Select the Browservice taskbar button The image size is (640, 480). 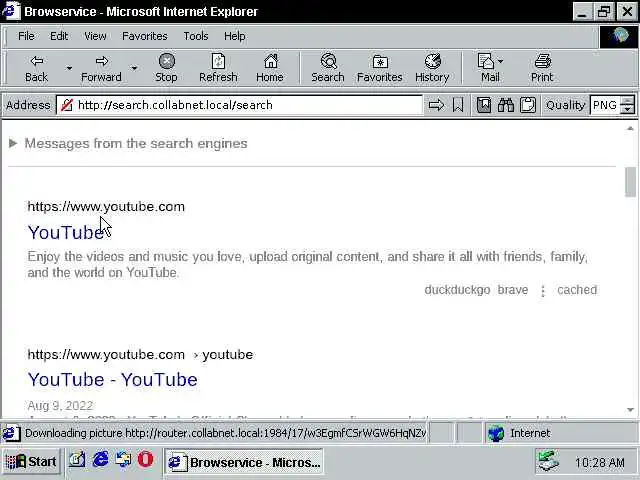244,462
